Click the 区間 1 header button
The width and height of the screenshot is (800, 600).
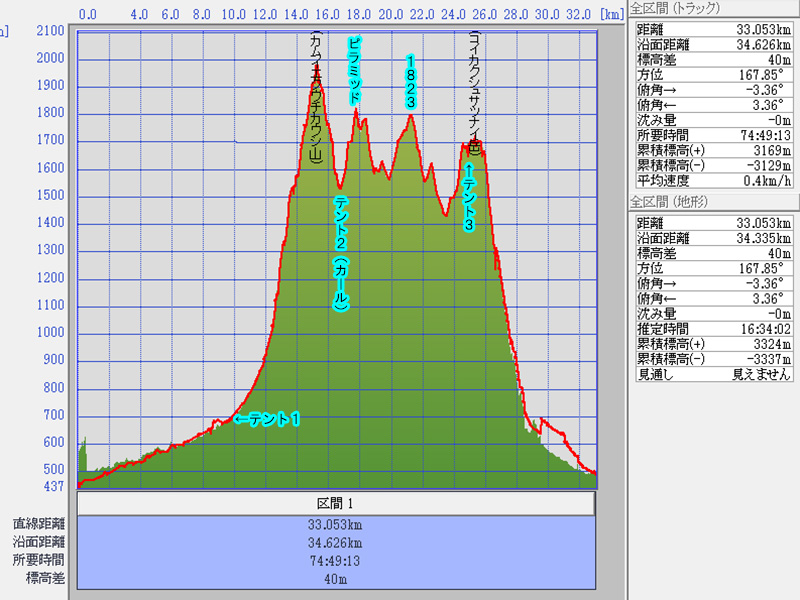pos(337,503)
